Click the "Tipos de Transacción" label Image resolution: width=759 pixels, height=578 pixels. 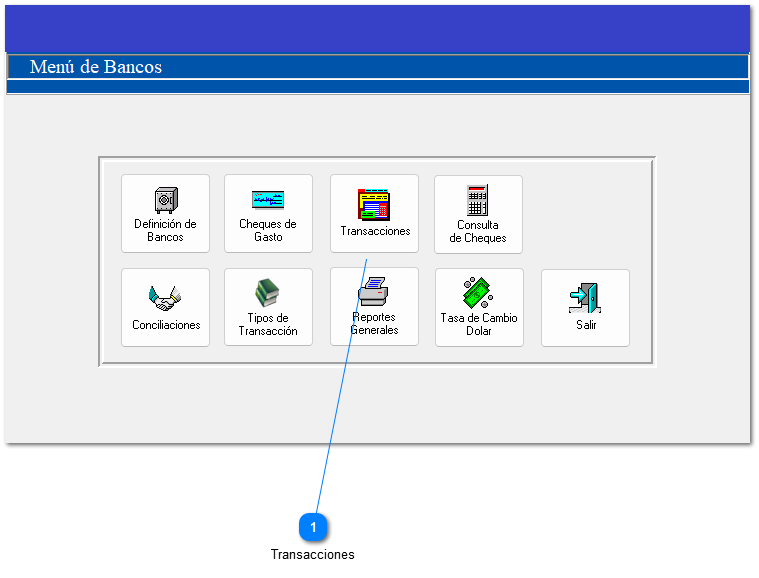click(268, 325)
